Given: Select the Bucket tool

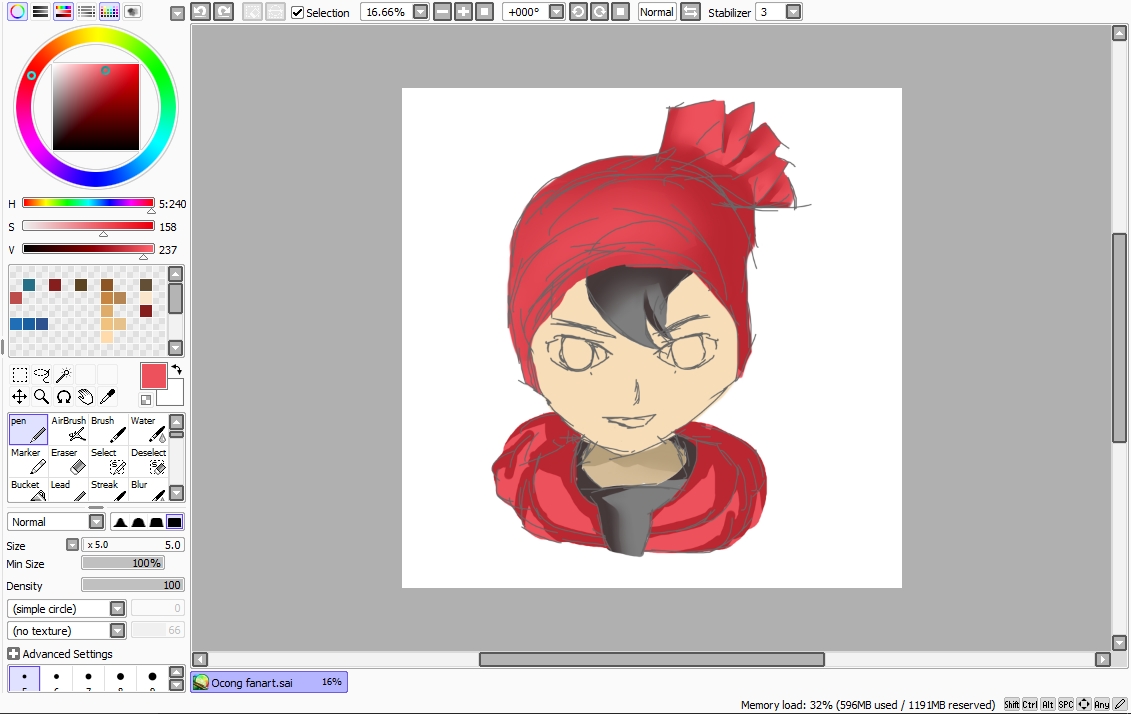Looking at the screenshot, I should (x=27, y=490).
